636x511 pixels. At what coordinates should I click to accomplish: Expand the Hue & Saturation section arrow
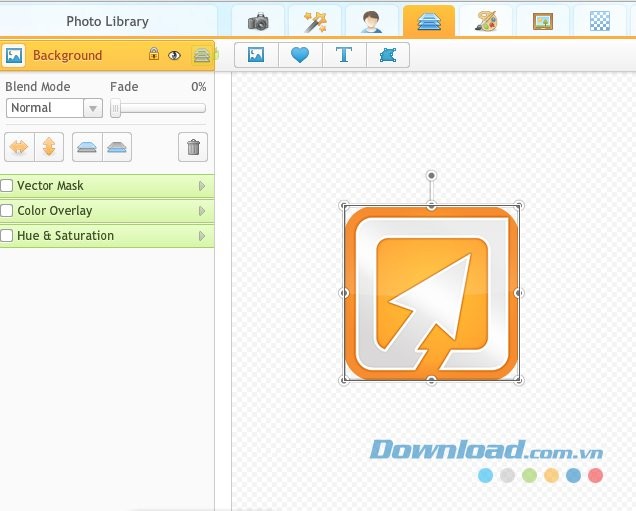202,236
